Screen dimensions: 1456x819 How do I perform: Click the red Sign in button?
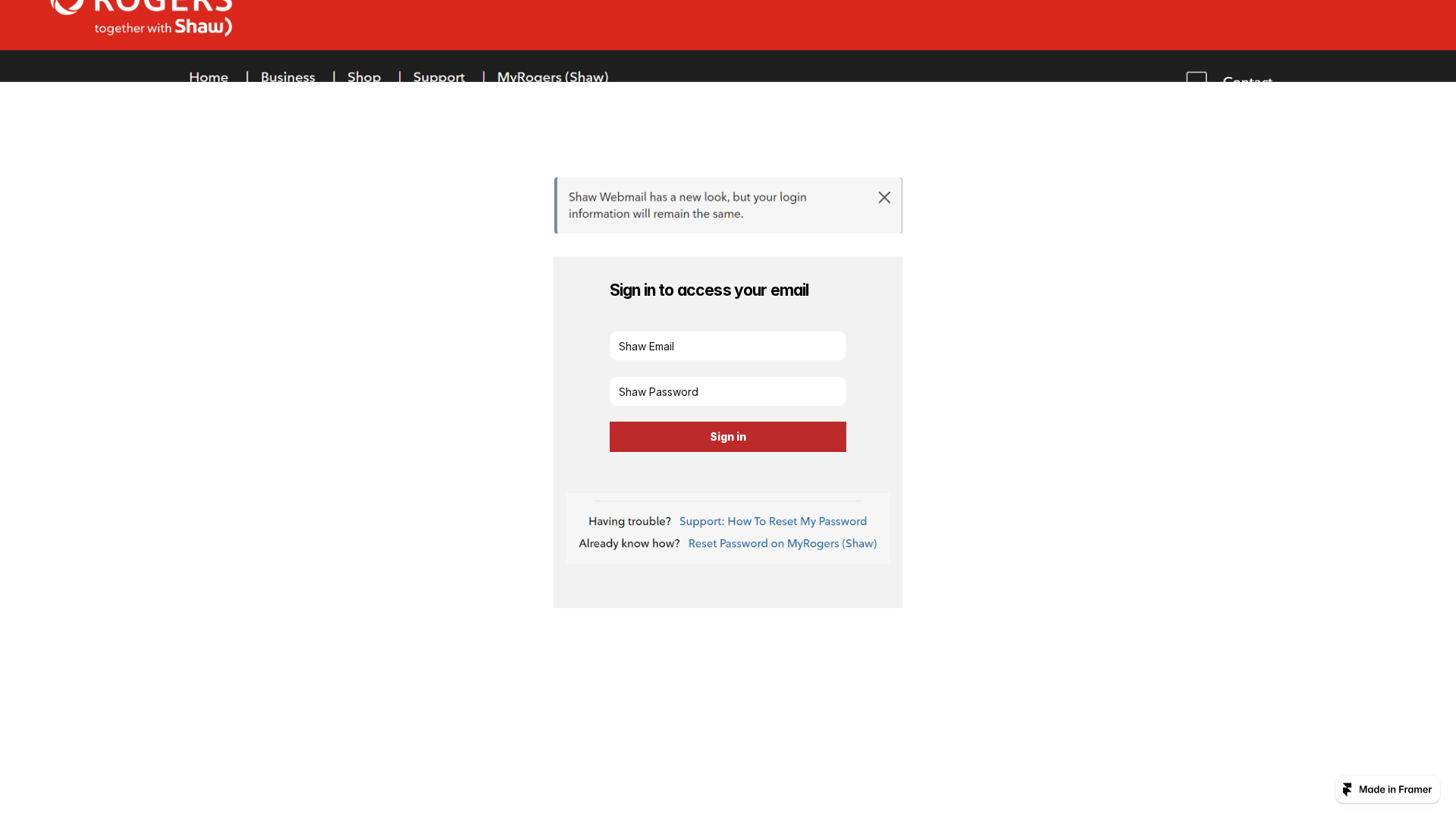pos(728,437)
